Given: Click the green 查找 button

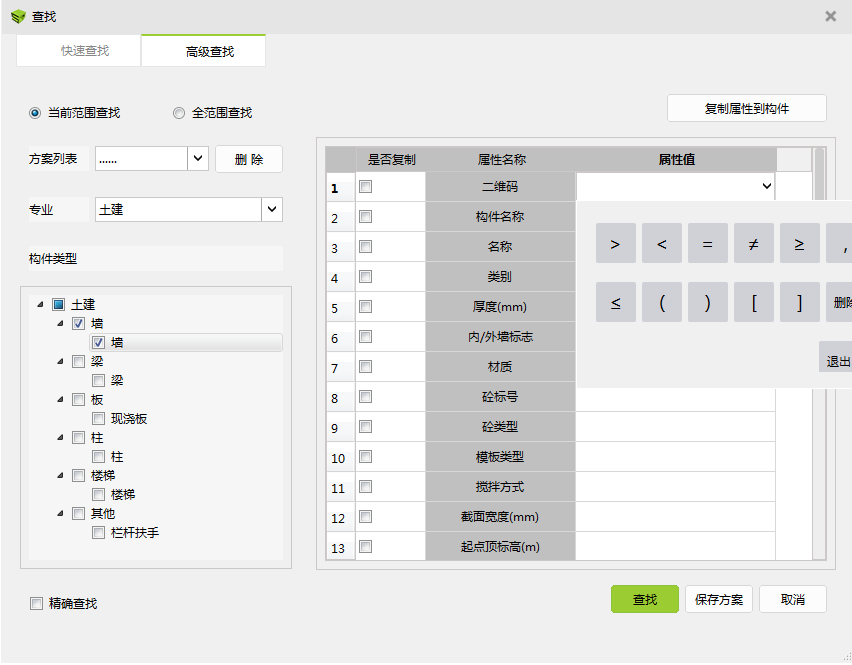Looking at the screenshot, I should click(x=645, y=599).
